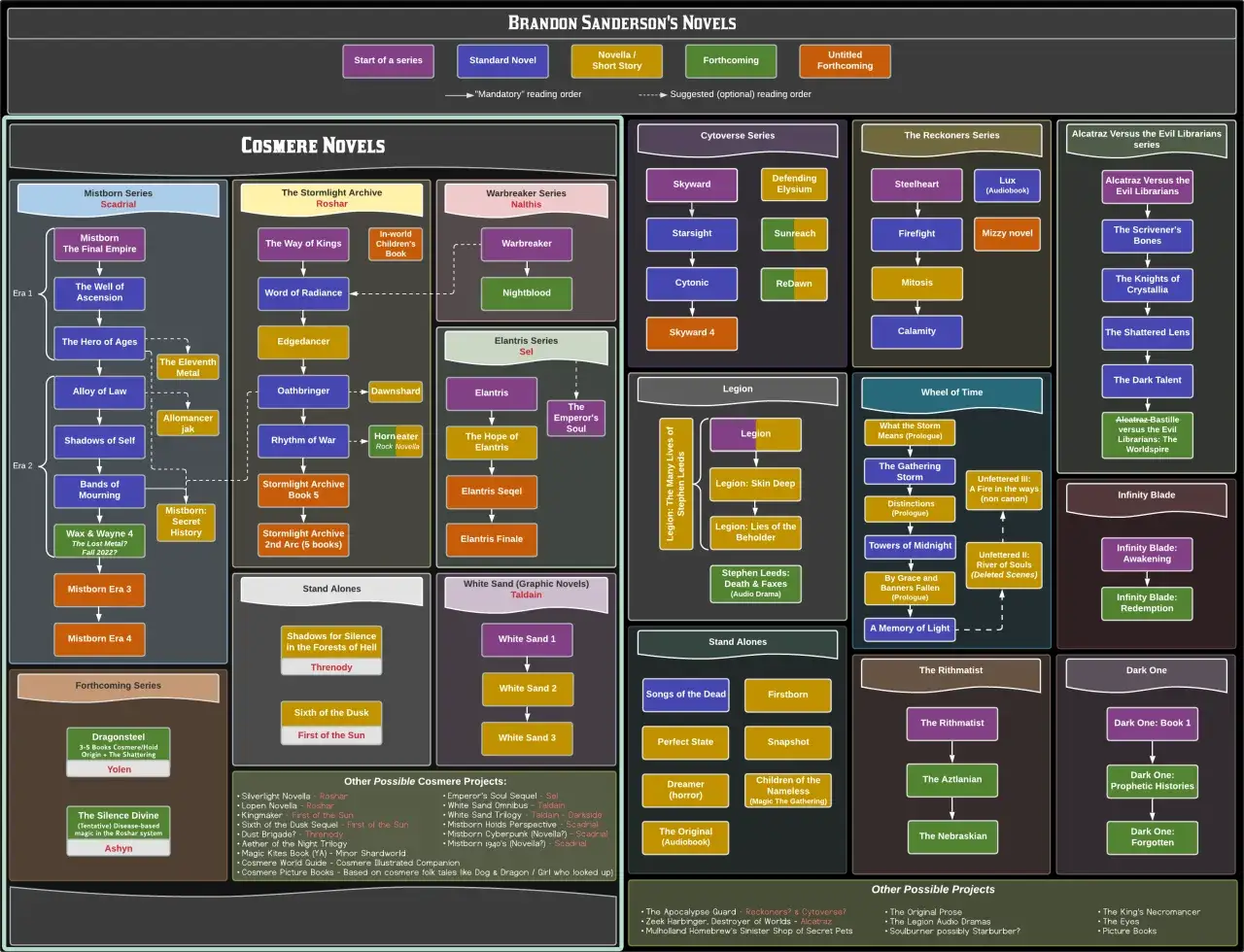Screen dimensions: 1244x952
Task: Select the "Mistborn Era 4" box
Action: click(x=99, y=638)
